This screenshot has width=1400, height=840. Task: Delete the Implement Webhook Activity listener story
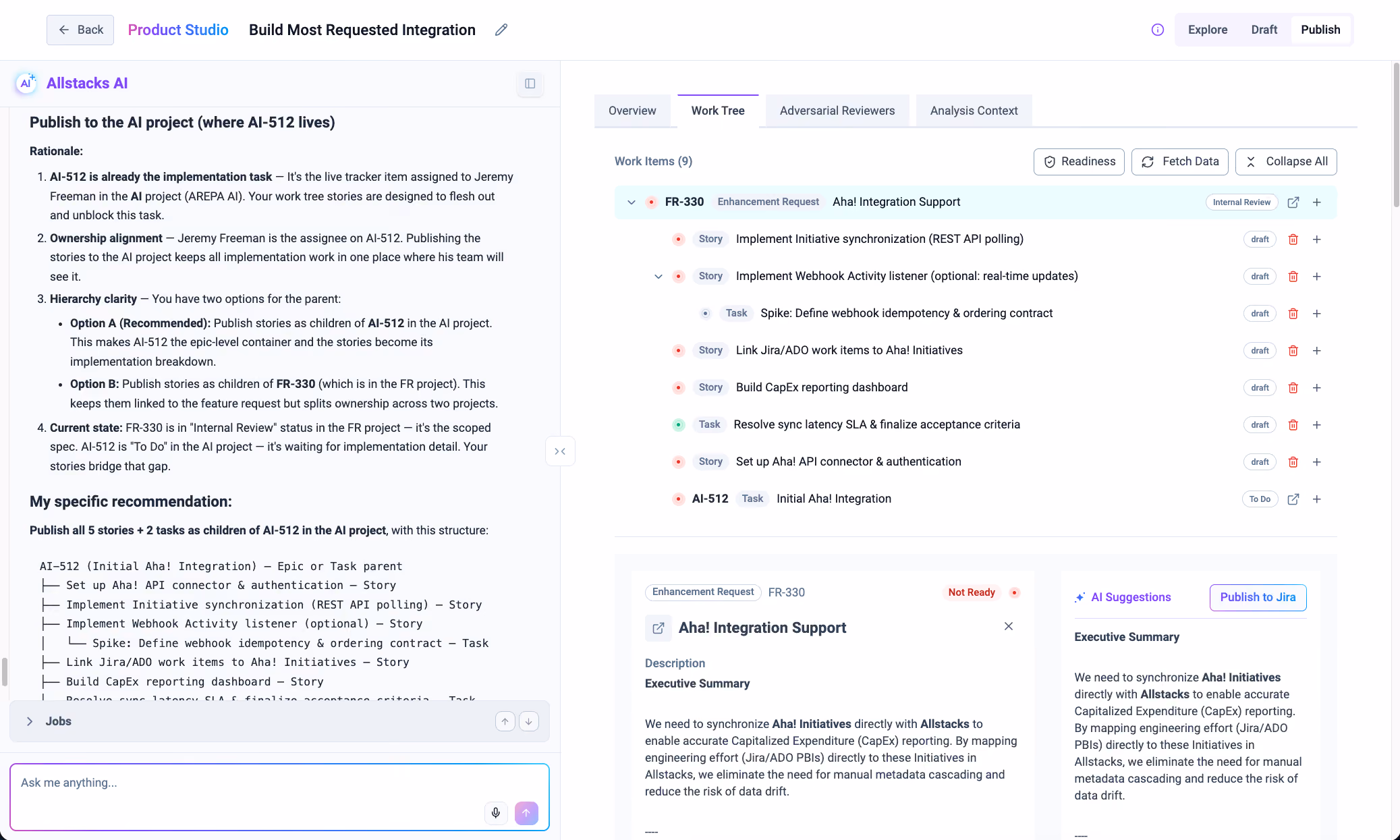click(x=1293, y=277)
